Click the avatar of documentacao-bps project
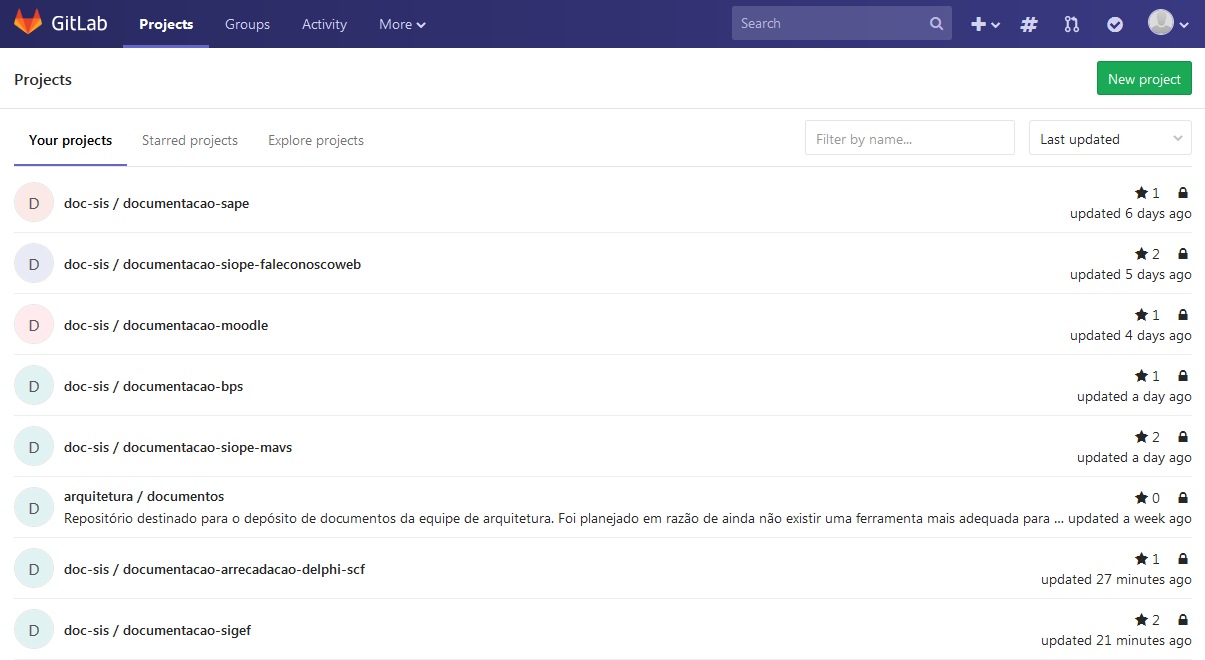The height and width of the screenshot is (660, 1205). tap(33, 386)
